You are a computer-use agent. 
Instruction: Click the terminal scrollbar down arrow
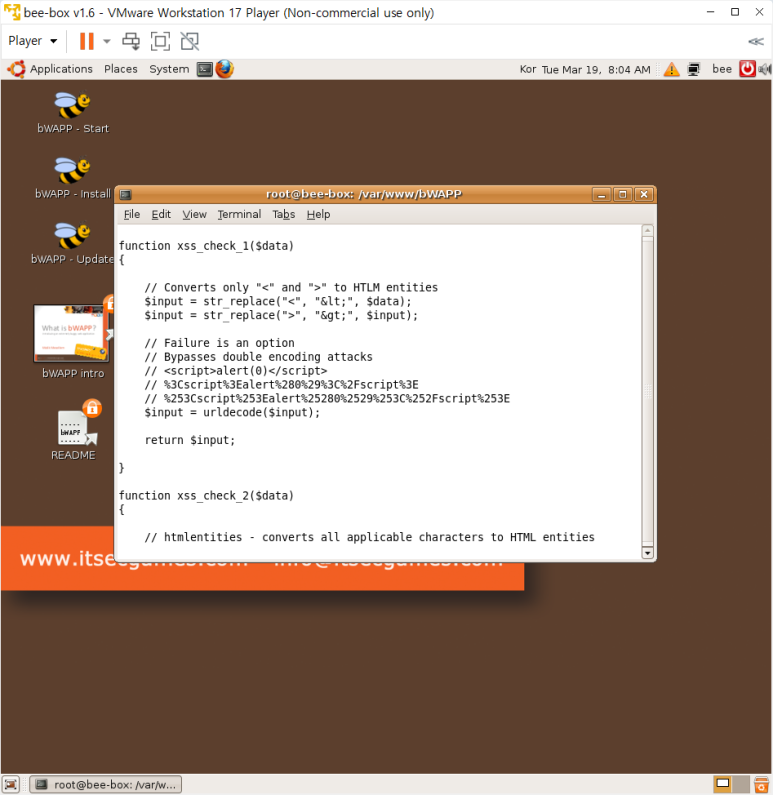[x=647, y=553]
